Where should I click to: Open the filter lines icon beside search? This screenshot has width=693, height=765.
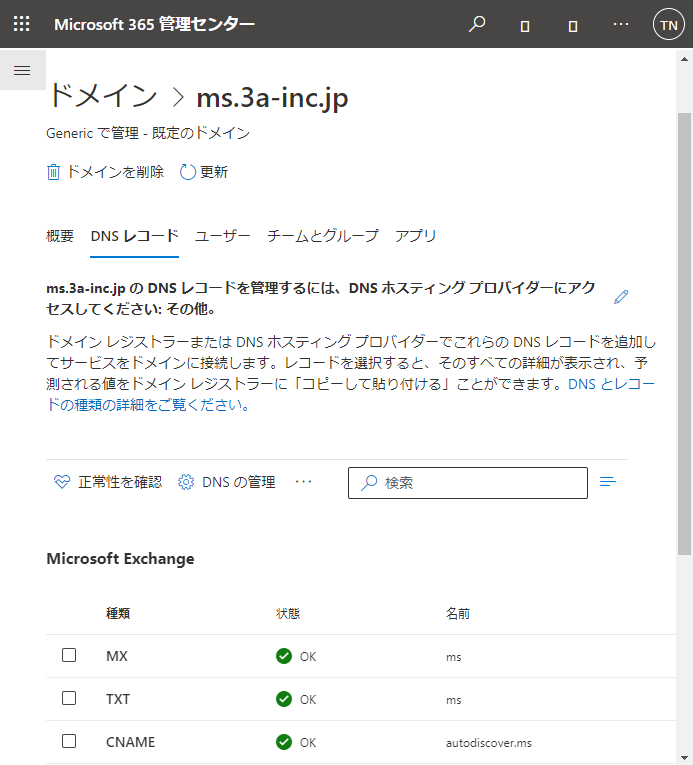pyautogui.click(x=608, y=482)
